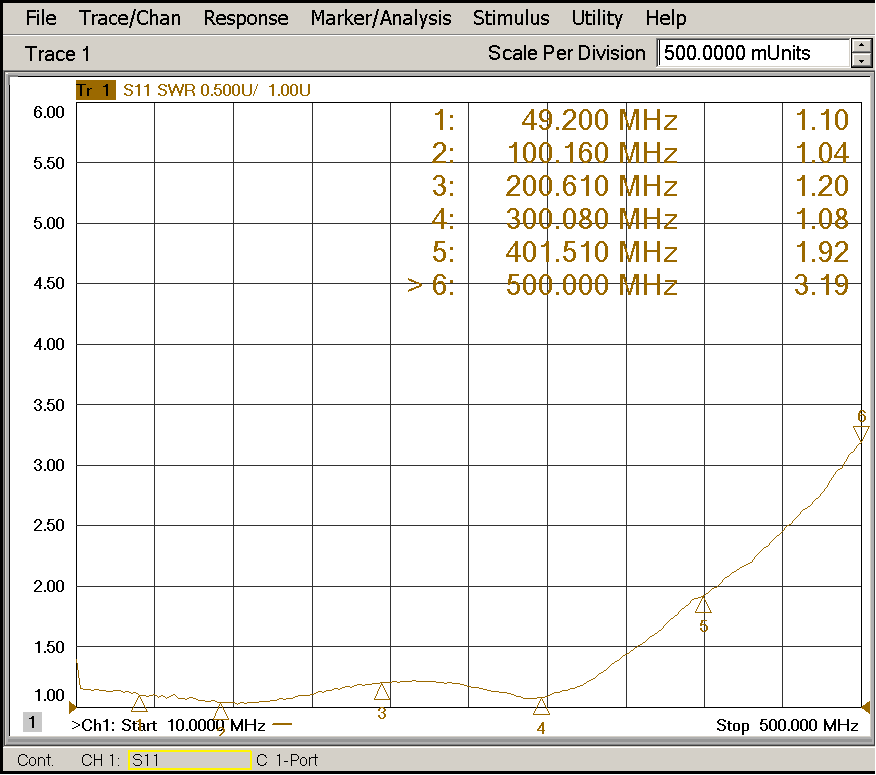This screenshot has width=876, height=775.
Task: Select marker 3 triangle on the trace
Action: pos(381,691)
